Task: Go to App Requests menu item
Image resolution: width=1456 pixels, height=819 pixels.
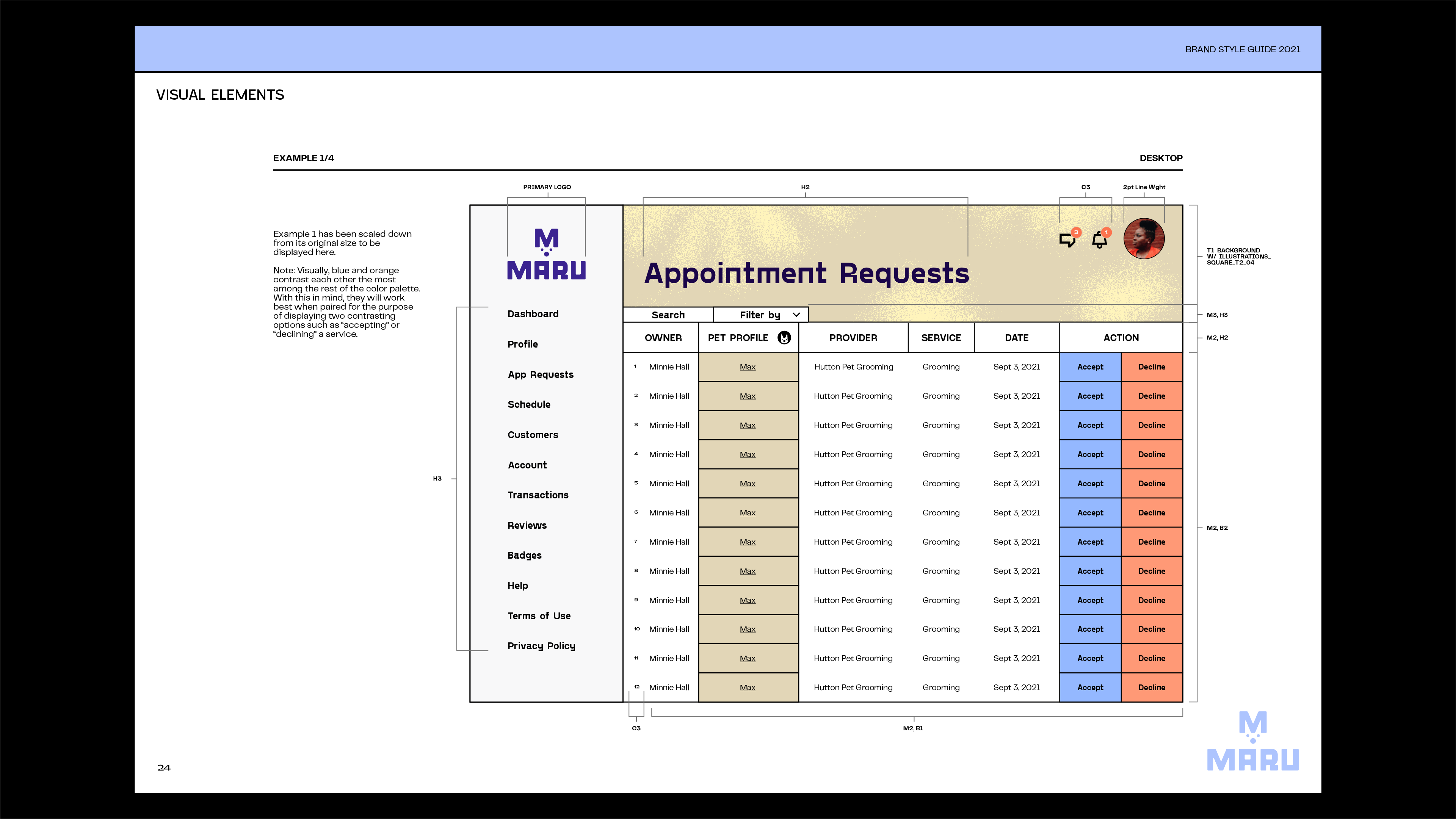Action: point(540,374)
